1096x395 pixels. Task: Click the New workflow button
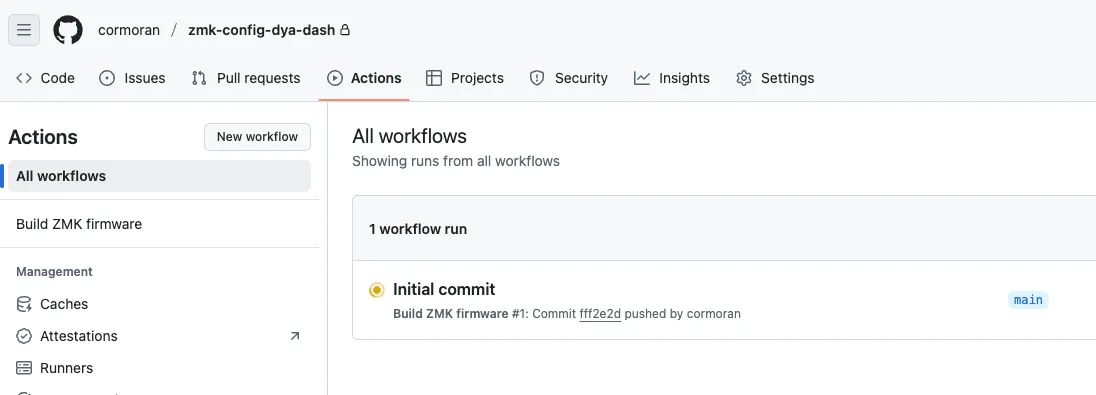(x=257, y=137)
